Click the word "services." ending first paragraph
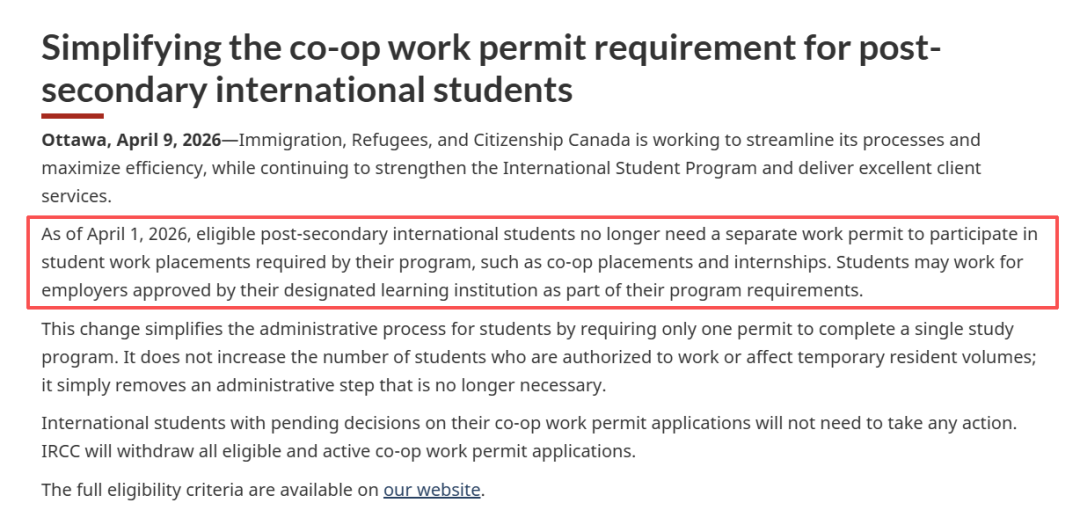This screenshot has width=1080, height=532. 77,197
